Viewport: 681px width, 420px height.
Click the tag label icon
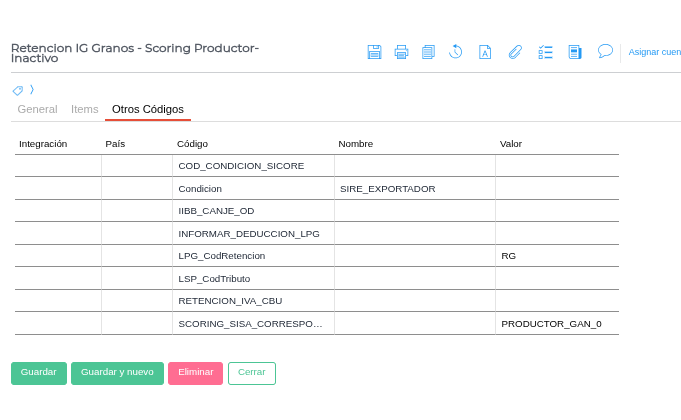17,90
